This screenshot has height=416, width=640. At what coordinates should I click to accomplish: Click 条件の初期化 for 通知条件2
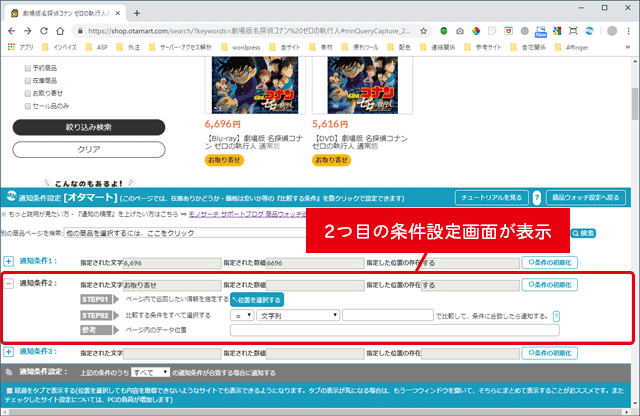[549, 285]
